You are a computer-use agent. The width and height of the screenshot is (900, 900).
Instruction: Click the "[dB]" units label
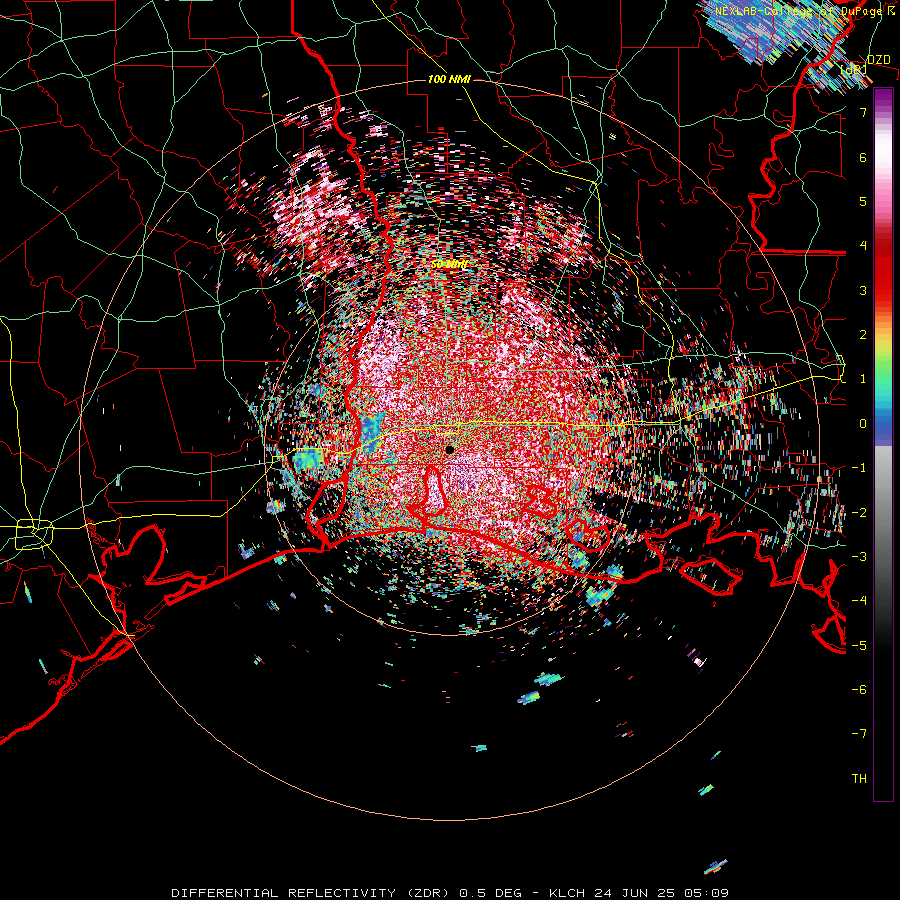point(854,69)
